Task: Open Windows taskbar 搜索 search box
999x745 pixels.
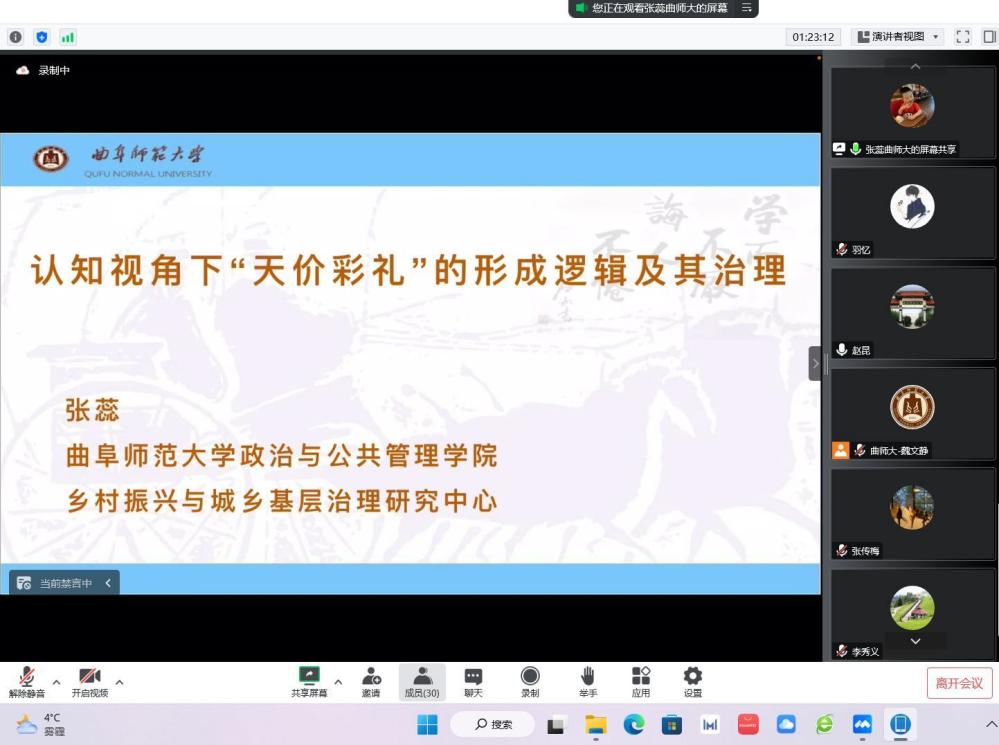Action: [x=492, y=724]
